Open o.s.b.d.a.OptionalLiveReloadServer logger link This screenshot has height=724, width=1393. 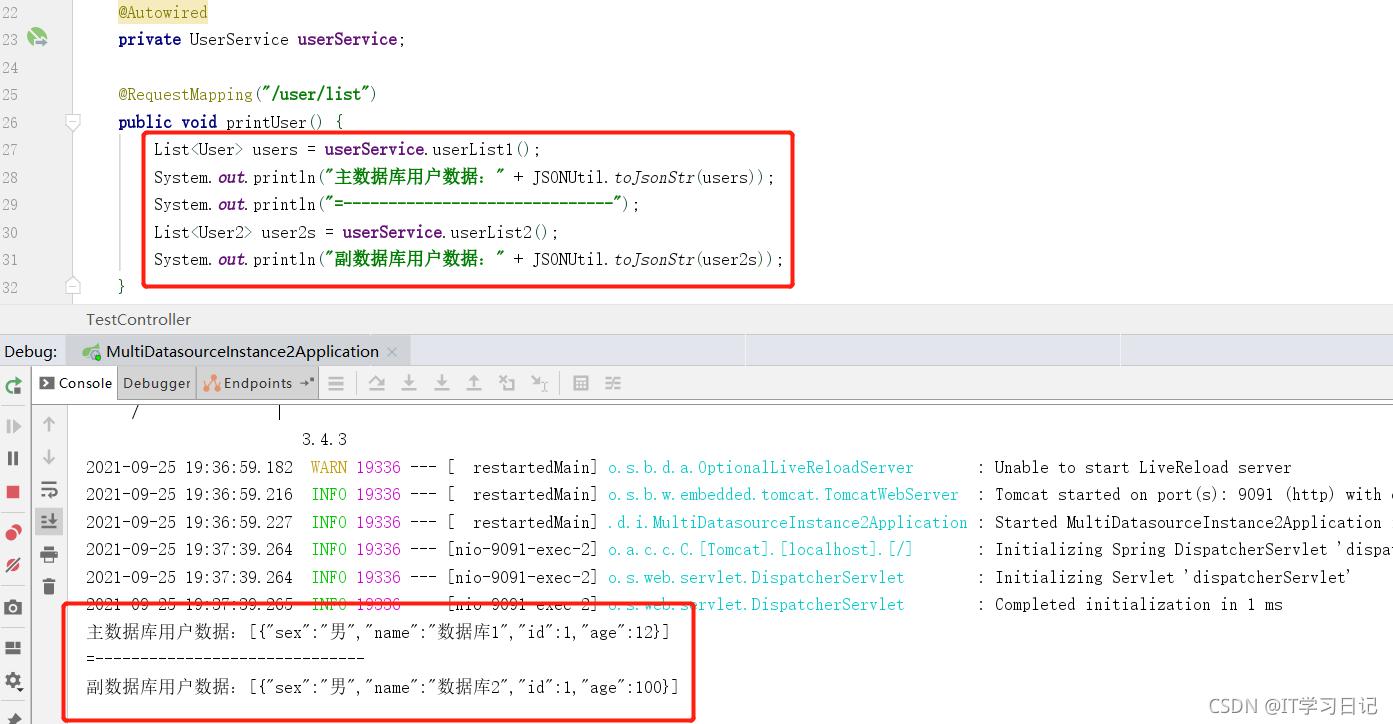(x=760, y=467)
